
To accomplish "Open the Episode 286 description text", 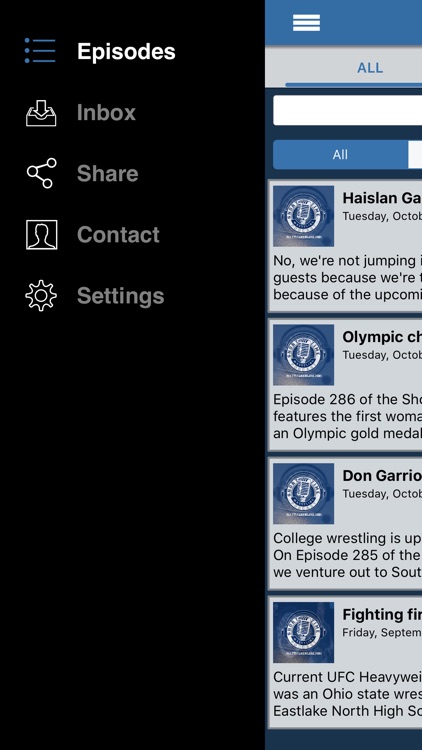I will (x=347, y=417).
